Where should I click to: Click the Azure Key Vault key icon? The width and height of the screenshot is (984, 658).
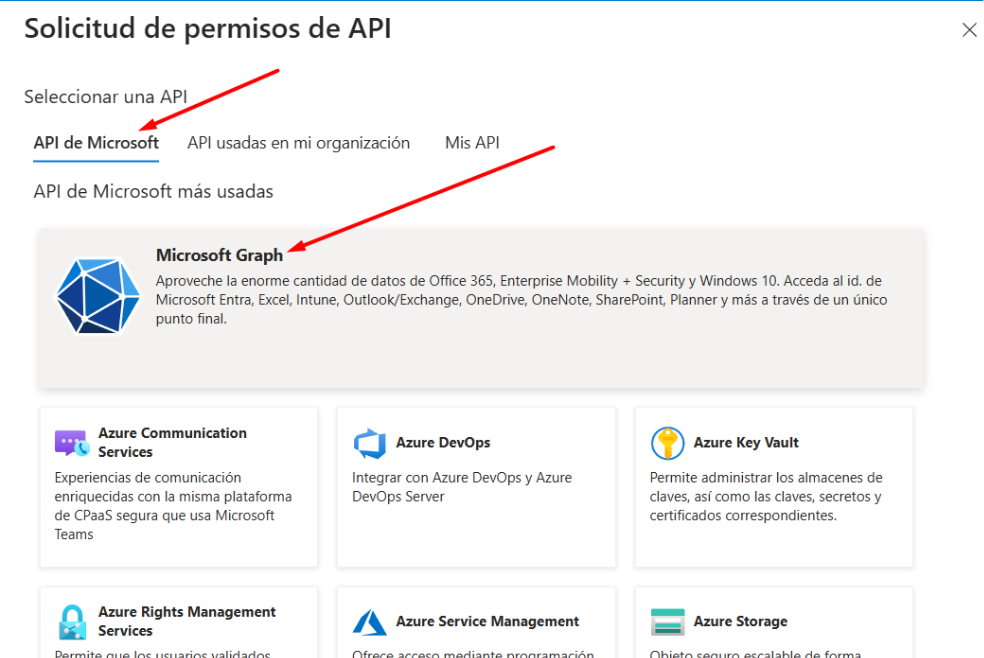click(x=667, y=443)
